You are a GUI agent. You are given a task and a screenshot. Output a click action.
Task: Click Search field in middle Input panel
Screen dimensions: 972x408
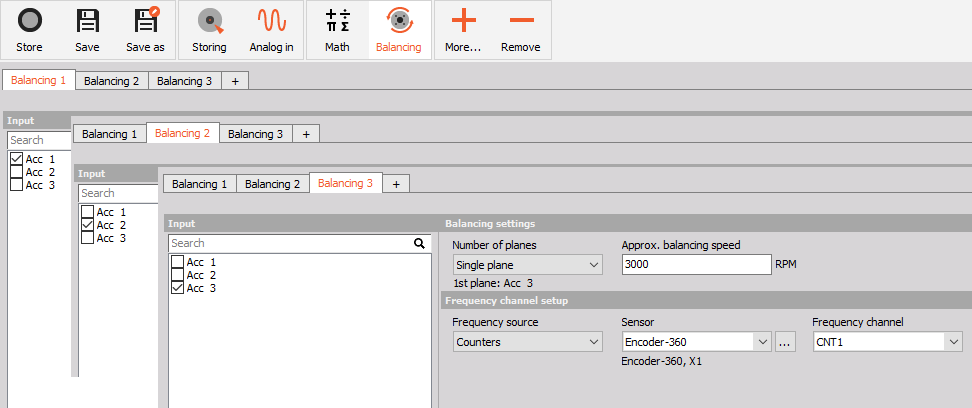click(118, 193)
